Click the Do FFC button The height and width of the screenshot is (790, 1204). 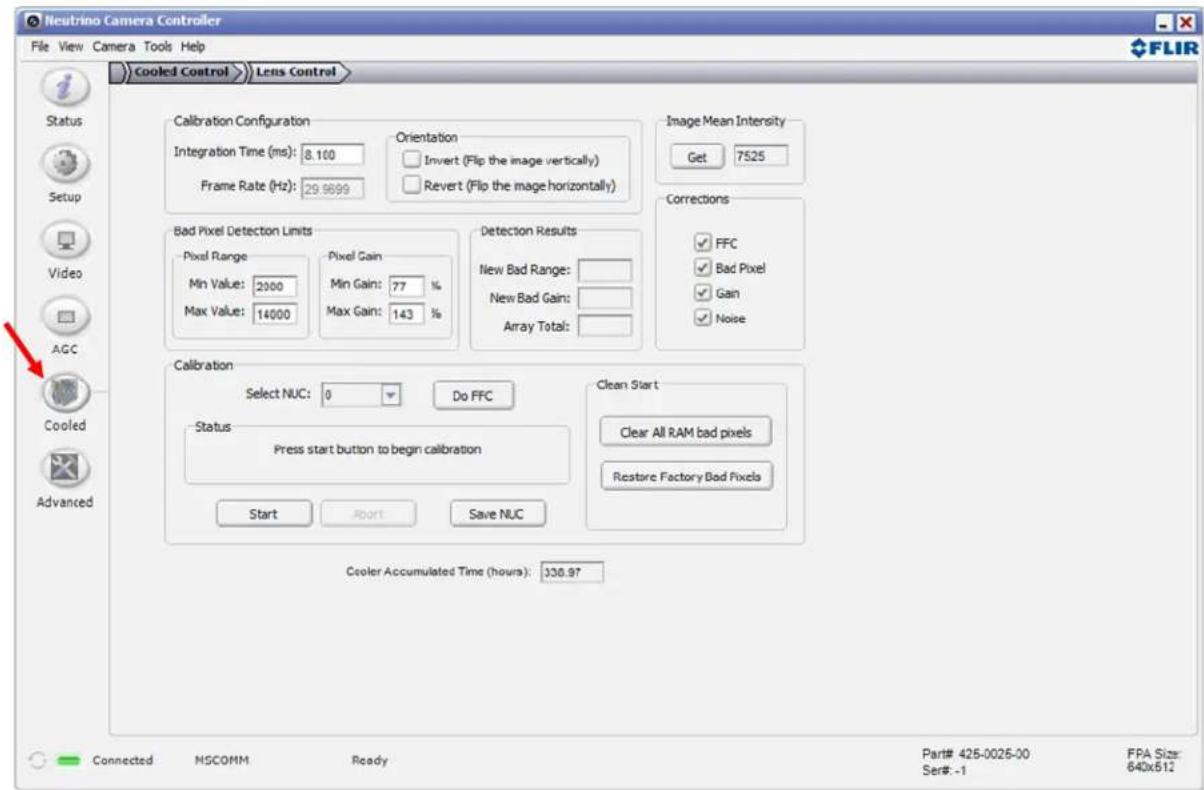[x=475, y=396]
